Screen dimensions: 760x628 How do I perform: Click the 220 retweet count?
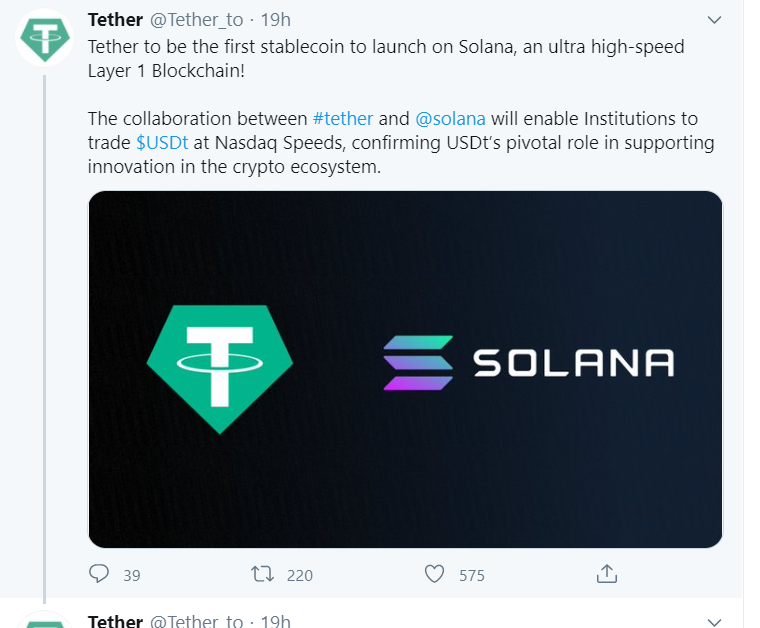[x=299, y=575]
